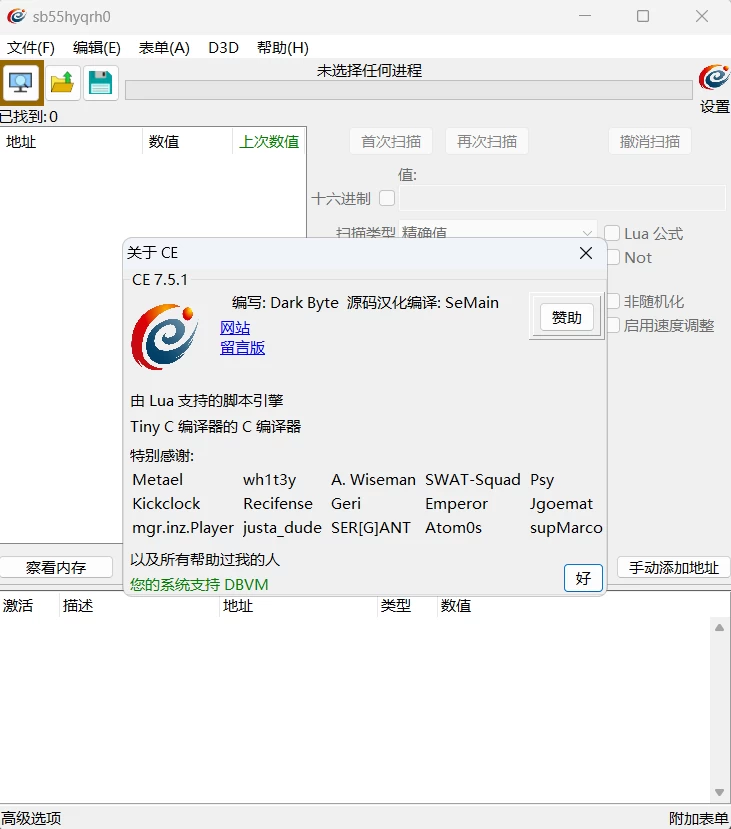The image size is (731, 829).
Task: Open the 帮助(H) menu
Action: click(282, 47)
